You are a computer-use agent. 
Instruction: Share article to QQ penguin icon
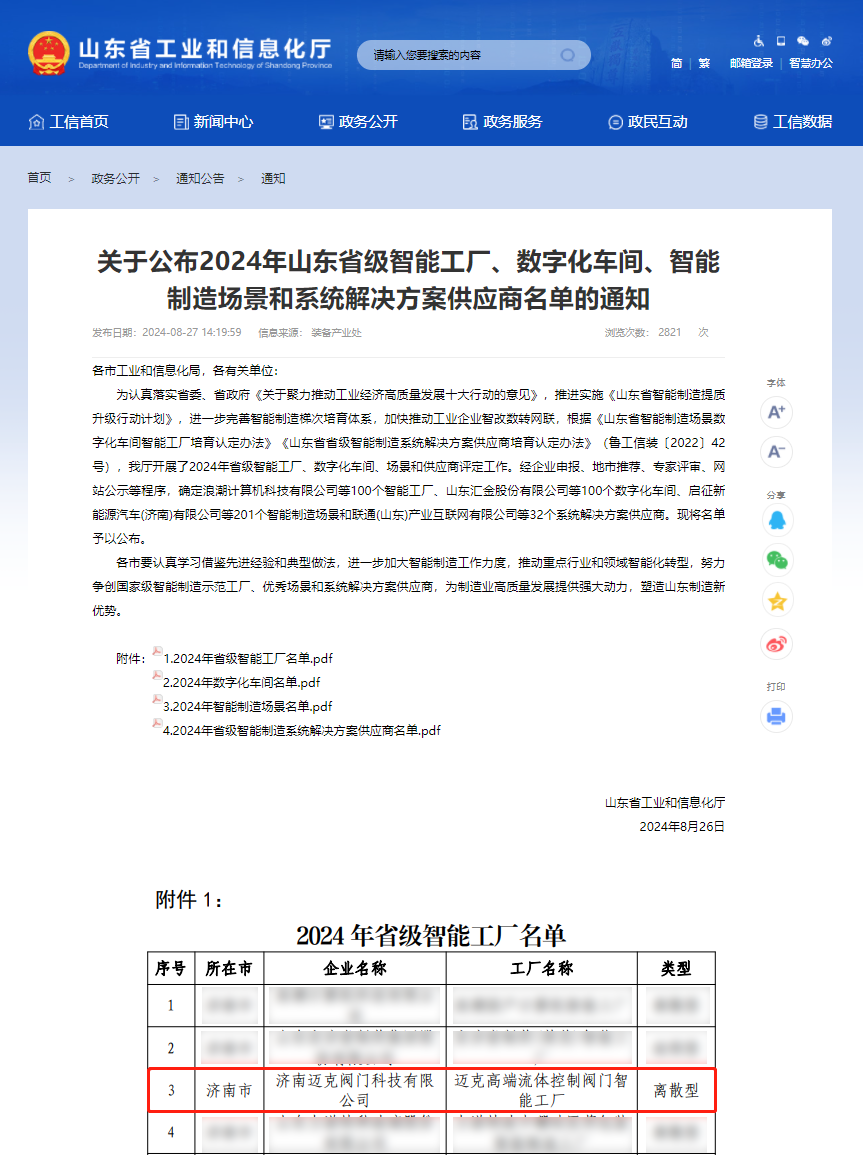(776, 520)
